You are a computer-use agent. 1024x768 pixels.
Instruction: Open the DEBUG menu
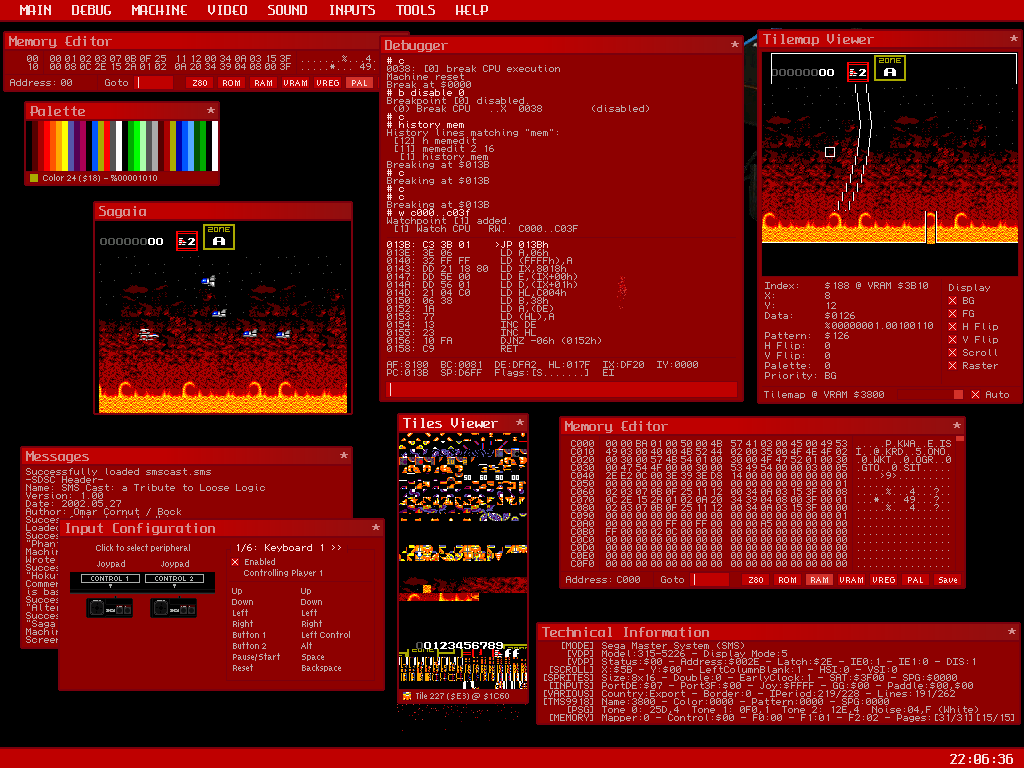(x=91, y=10)
